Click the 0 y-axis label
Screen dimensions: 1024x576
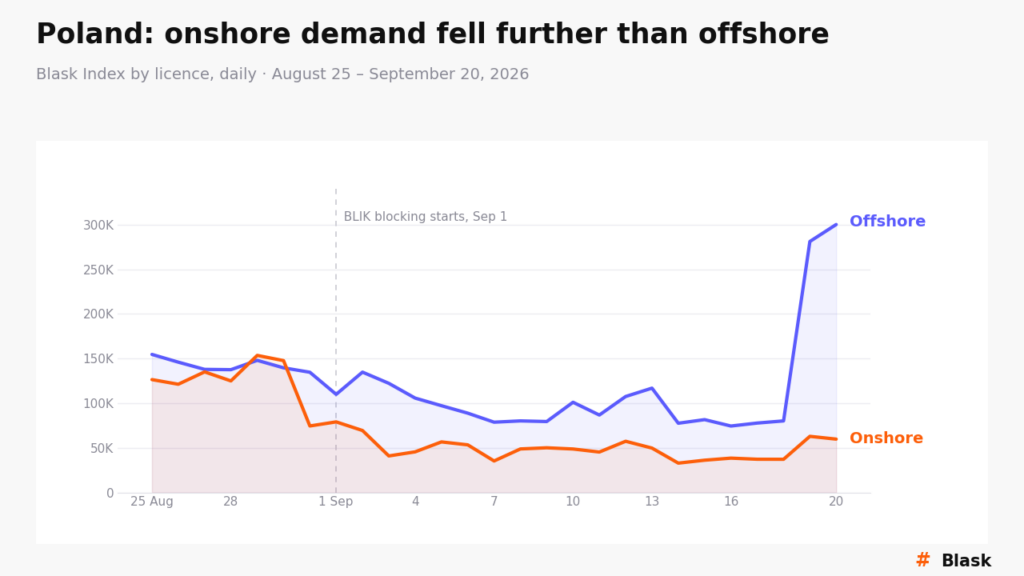coord(110,494)
